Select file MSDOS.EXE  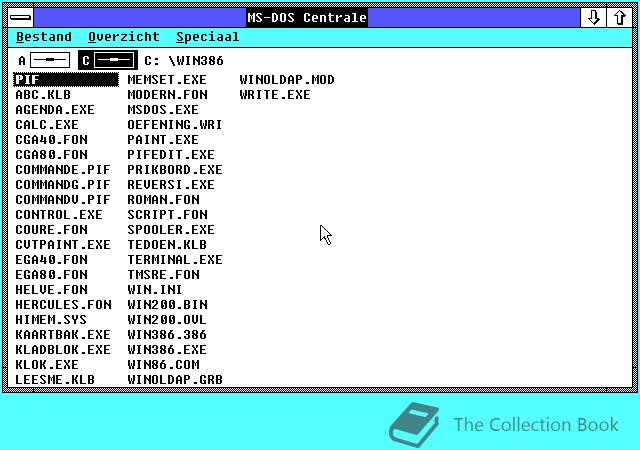tap(163, 110)
